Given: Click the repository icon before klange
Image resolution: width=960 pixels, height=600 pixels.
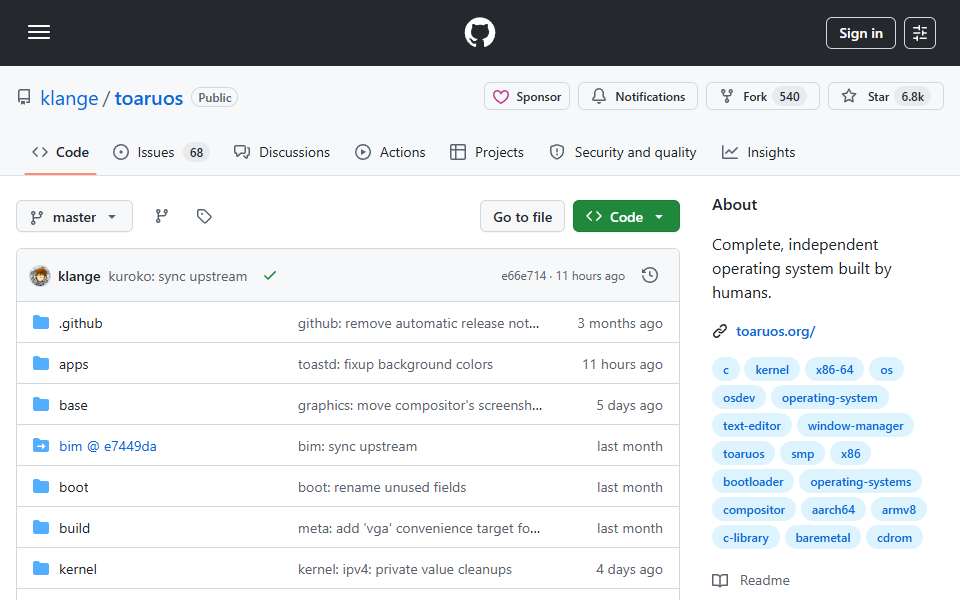Looking at the screenshot, I should point(24,97).
